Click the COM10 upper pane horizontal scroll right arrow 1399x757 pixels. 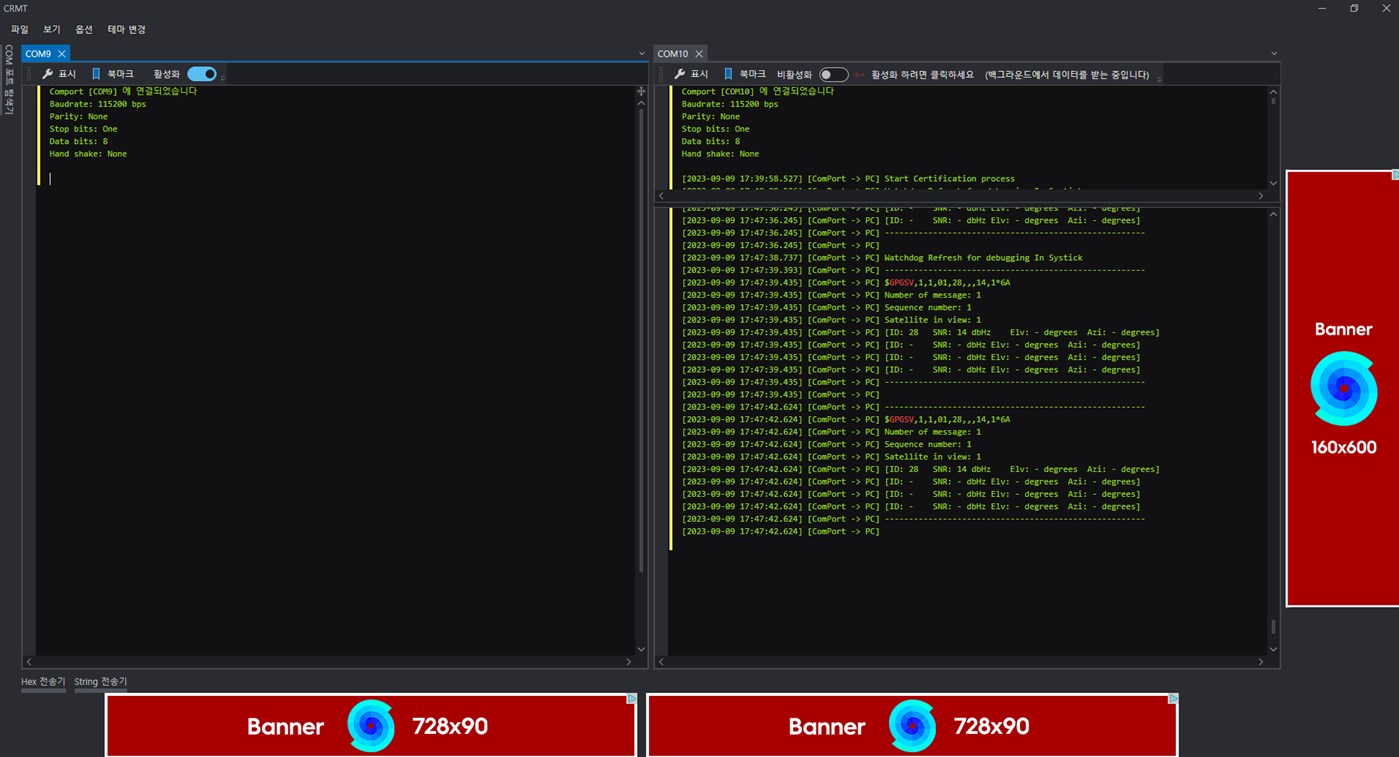(1261, 196)
